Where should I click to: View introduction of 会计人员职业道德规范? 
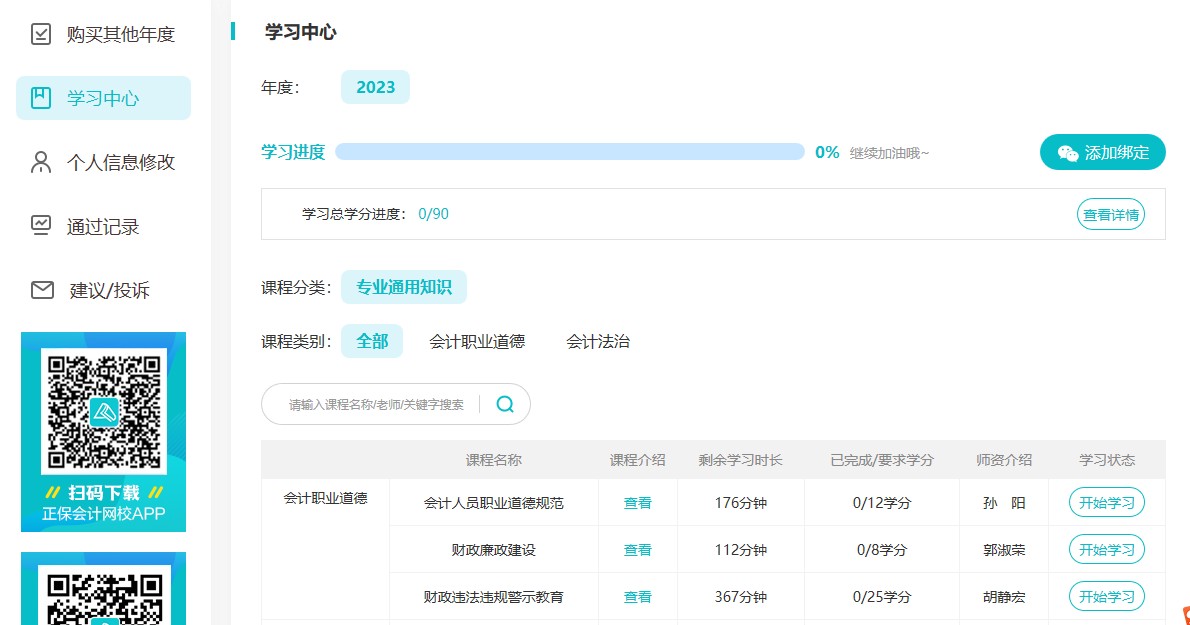(x=637, y=503)
